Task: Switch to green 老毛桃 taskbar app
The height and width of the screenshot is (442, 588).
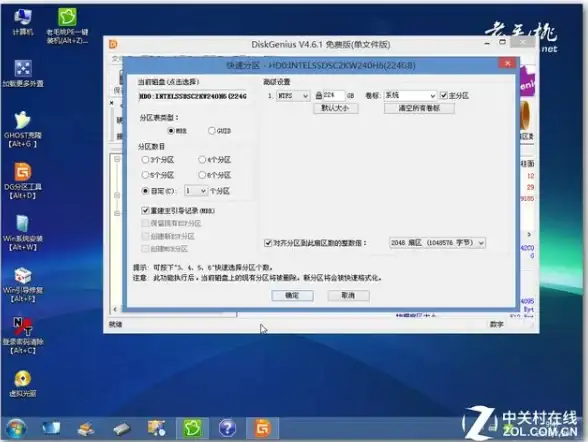Action: pyautogui.click(x=192, y=428)
